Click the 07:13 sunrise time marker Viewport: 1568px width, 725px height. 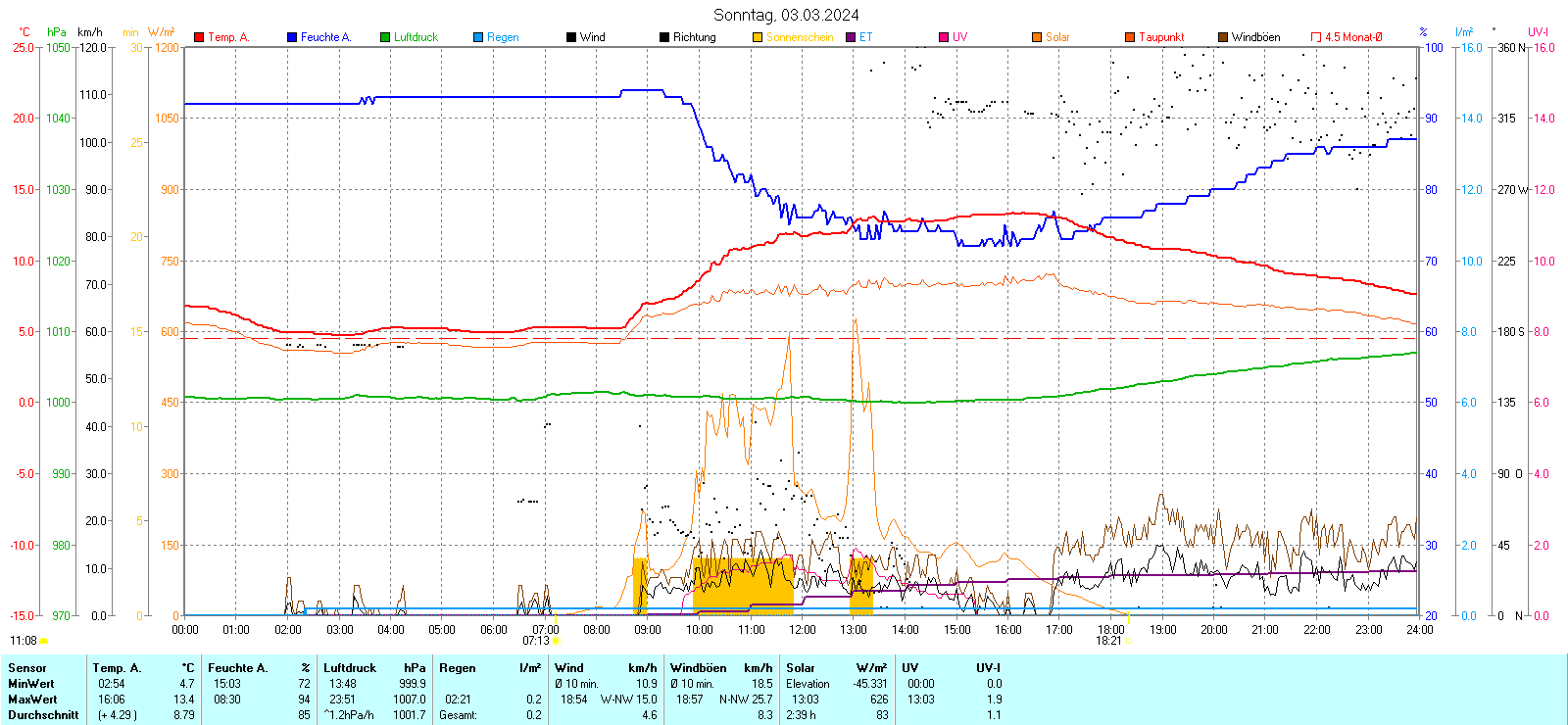tap(536, 641)
